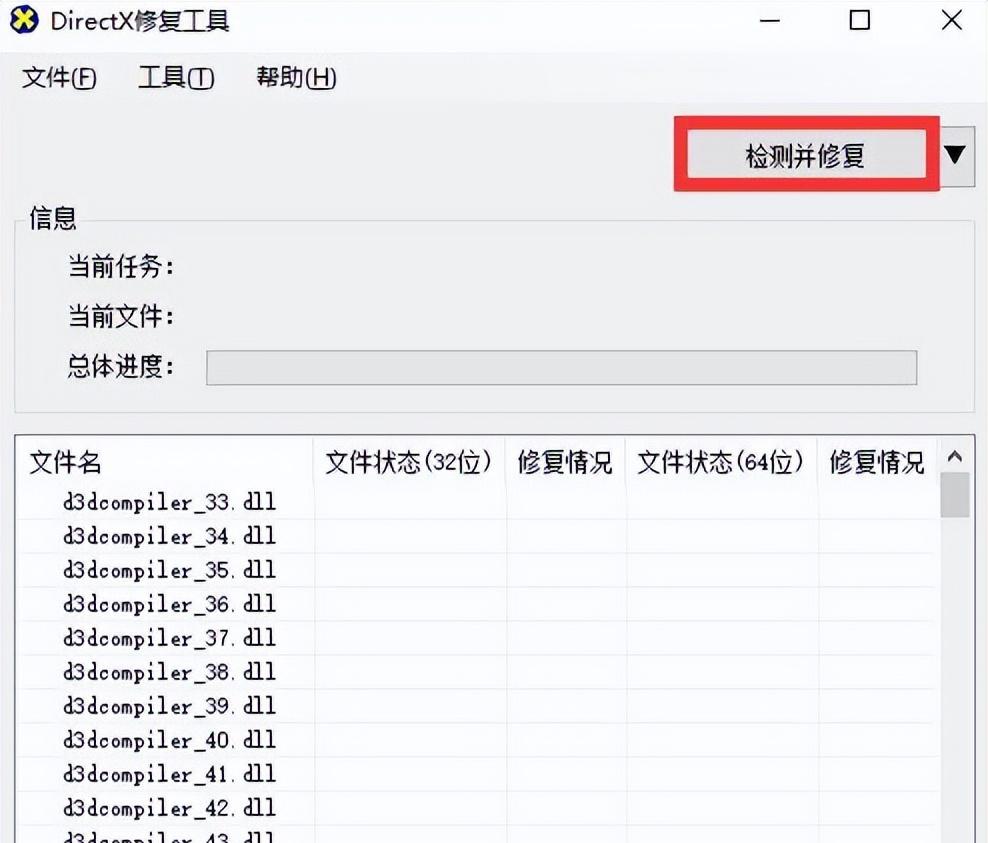Maximize the DirectX修复工具 window

(x=860, y=21)
